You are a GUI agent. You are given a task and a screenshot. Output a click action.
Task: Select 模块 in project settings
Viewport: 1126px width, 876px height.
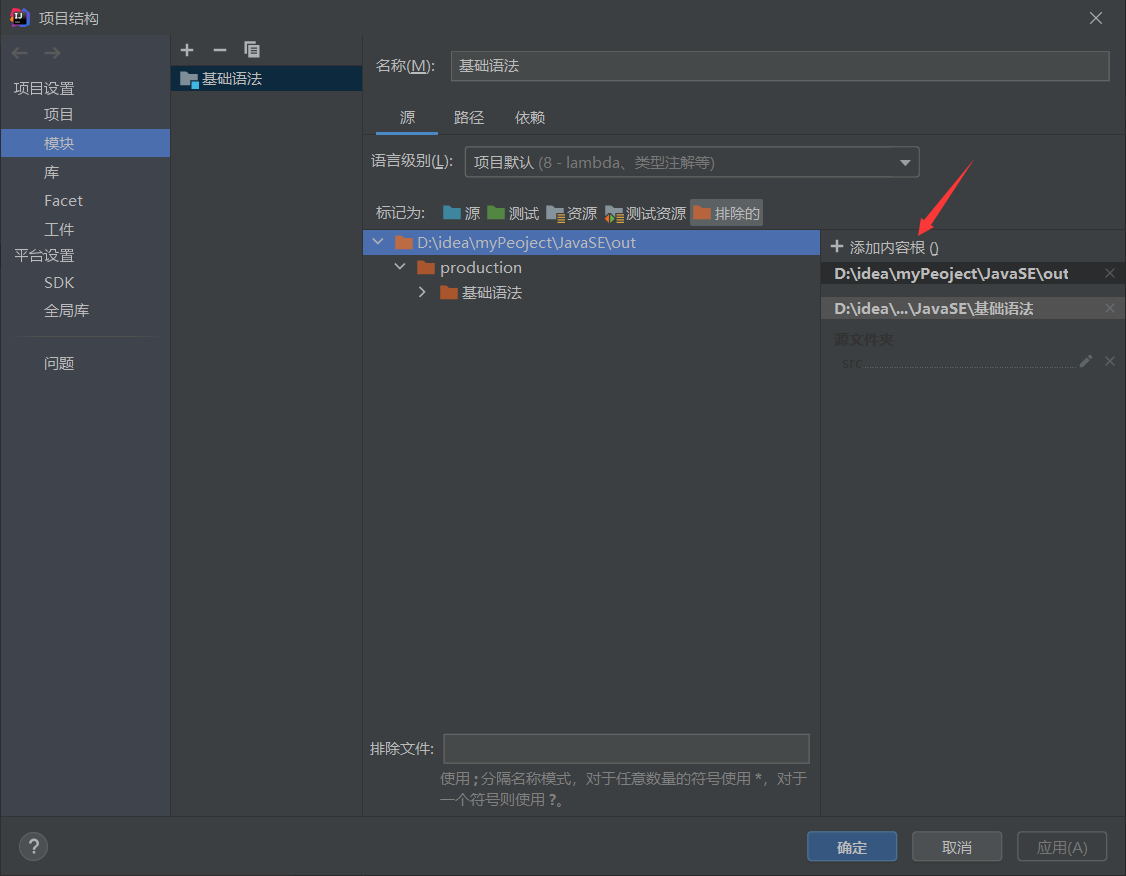pyautogui.click(x=85, y=144)
